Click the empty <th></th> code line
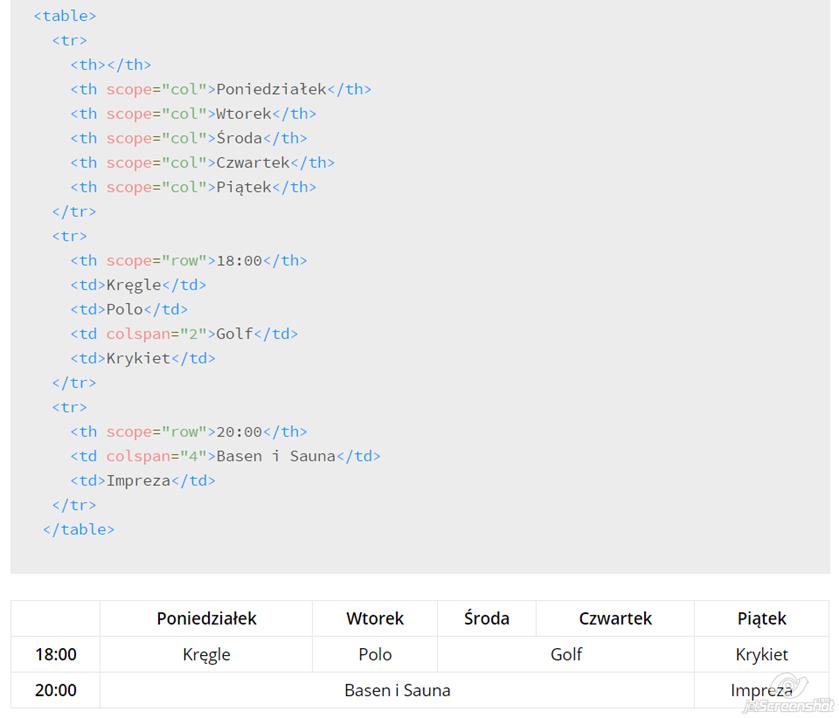The width and height of the screenshot is (839, 718). [x=111, y=65]
